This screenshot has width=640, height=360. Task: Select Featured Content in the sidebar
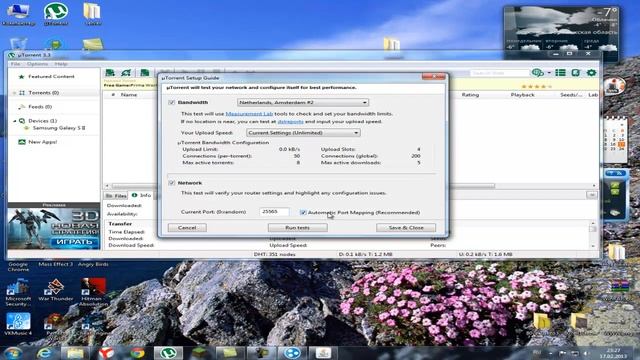pyautogui.click(x=51, y=76)
